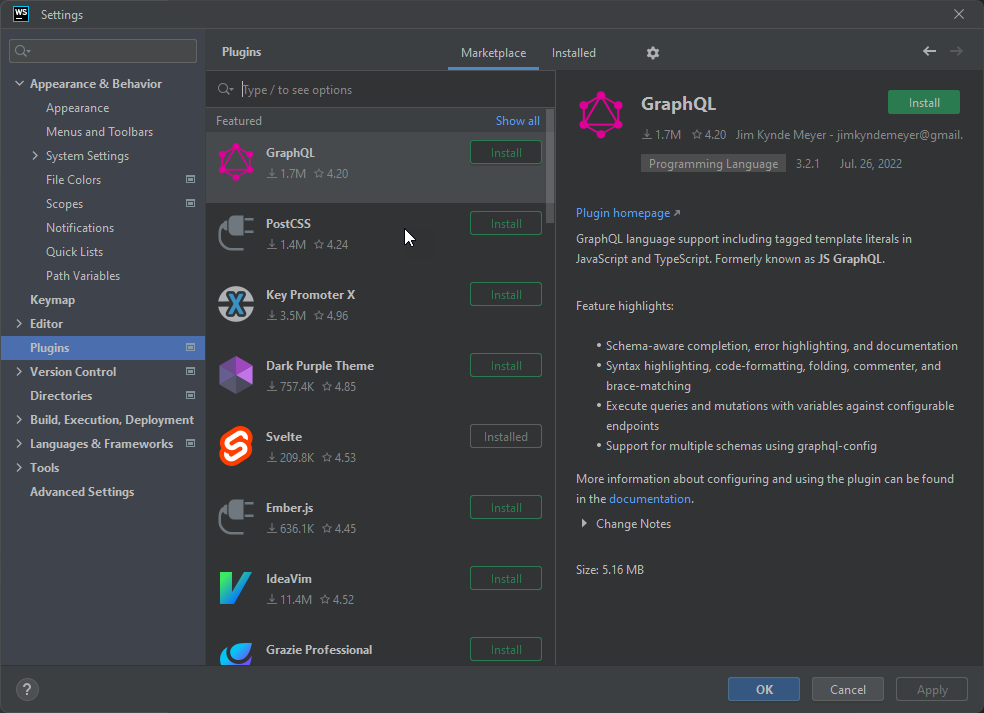The width and height of the screenshot is (984, 713).
Task: Expand Version Control section
Action: point(19,372)
